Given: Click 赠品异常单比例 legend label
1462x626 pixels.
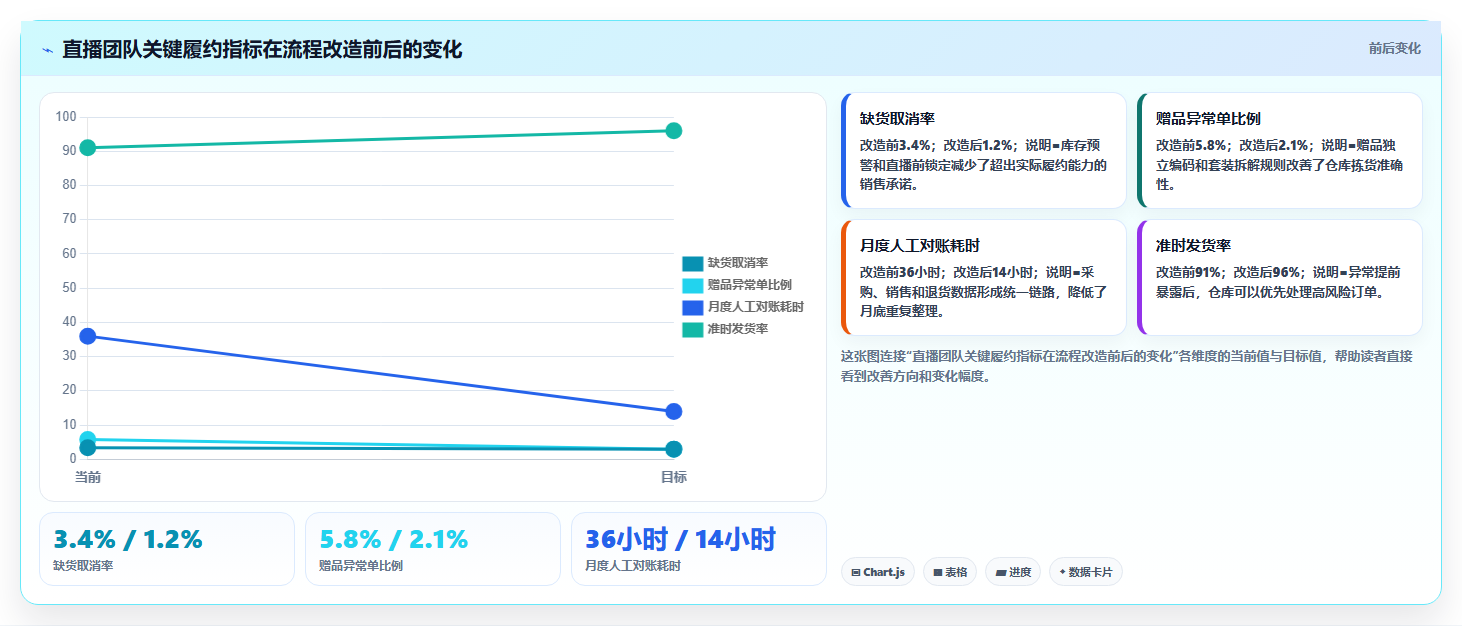Looking at the screenshot, I should (750, 285).
